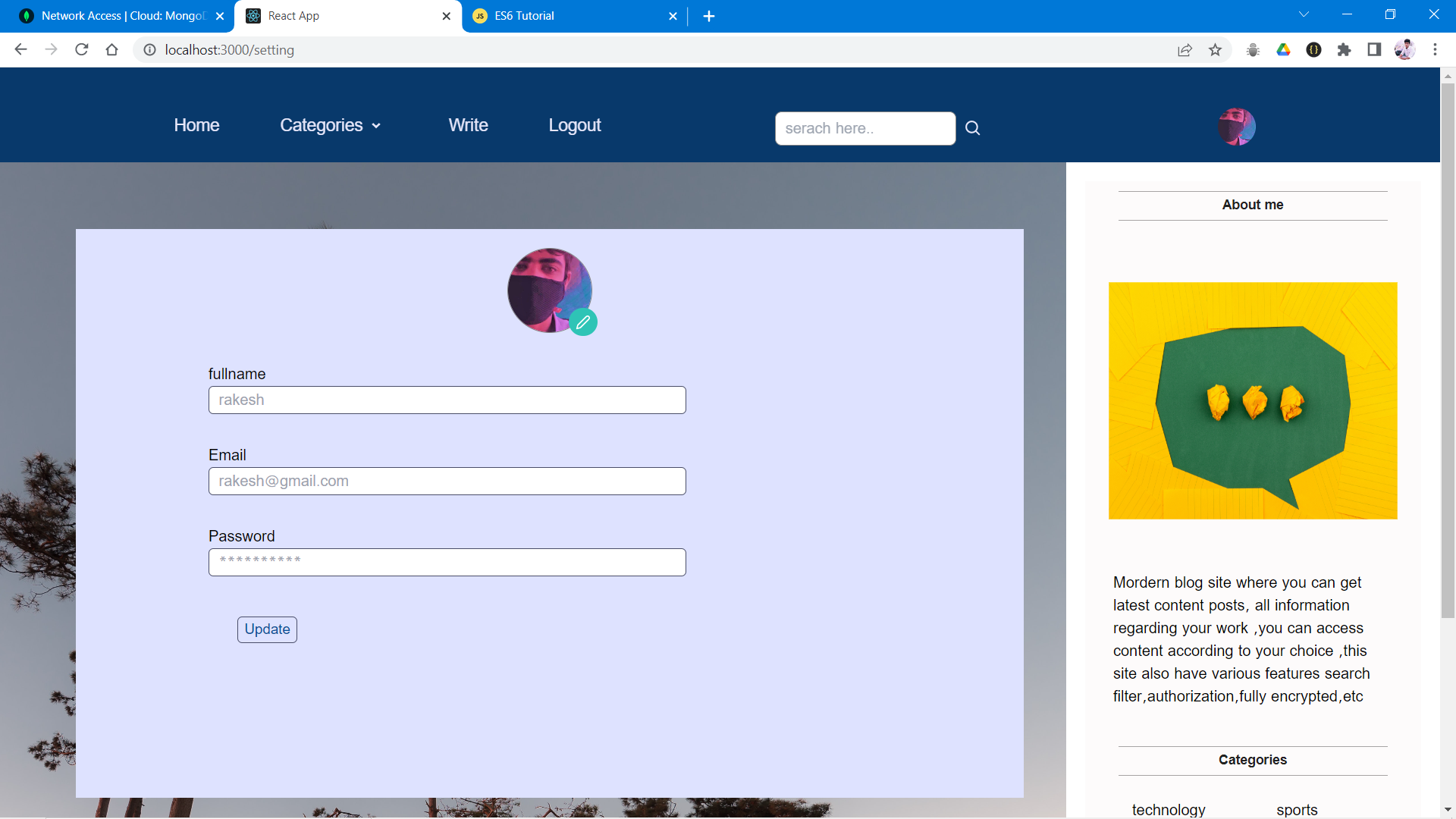1456x819 pixels.
Task: Switch to the ES6 Tutorial tab
Action: pyautogui.click(x=569, y=16)
